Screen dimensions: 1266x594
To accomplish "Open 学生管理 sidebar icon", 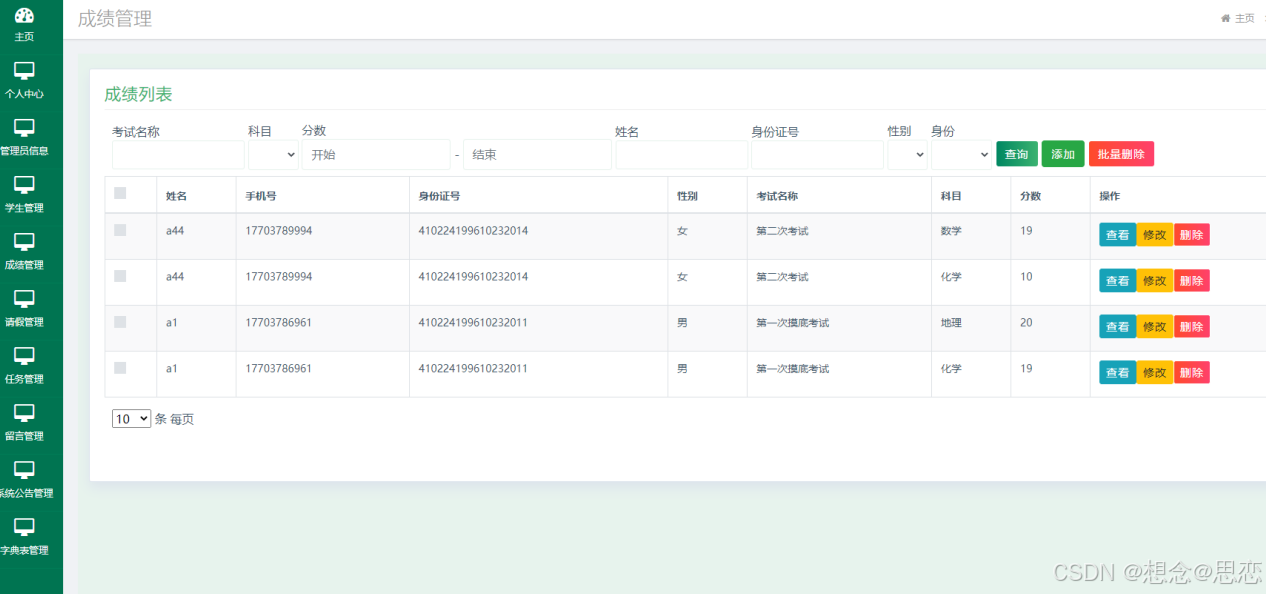I will pyautogui.click(x=24, y=185).
